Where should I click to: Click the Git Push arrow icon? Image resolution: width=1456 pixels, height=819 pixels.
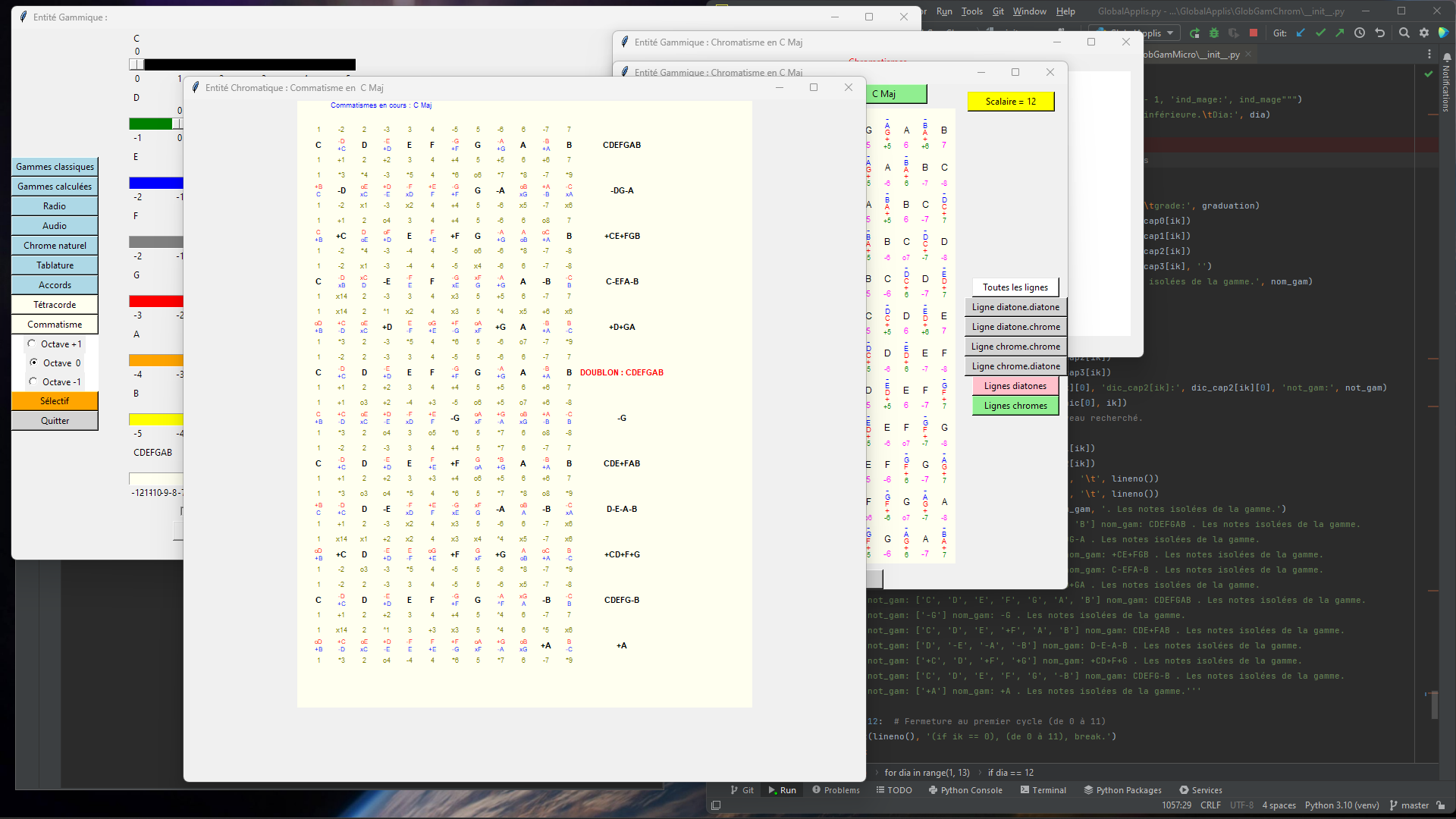(1340, 33)
